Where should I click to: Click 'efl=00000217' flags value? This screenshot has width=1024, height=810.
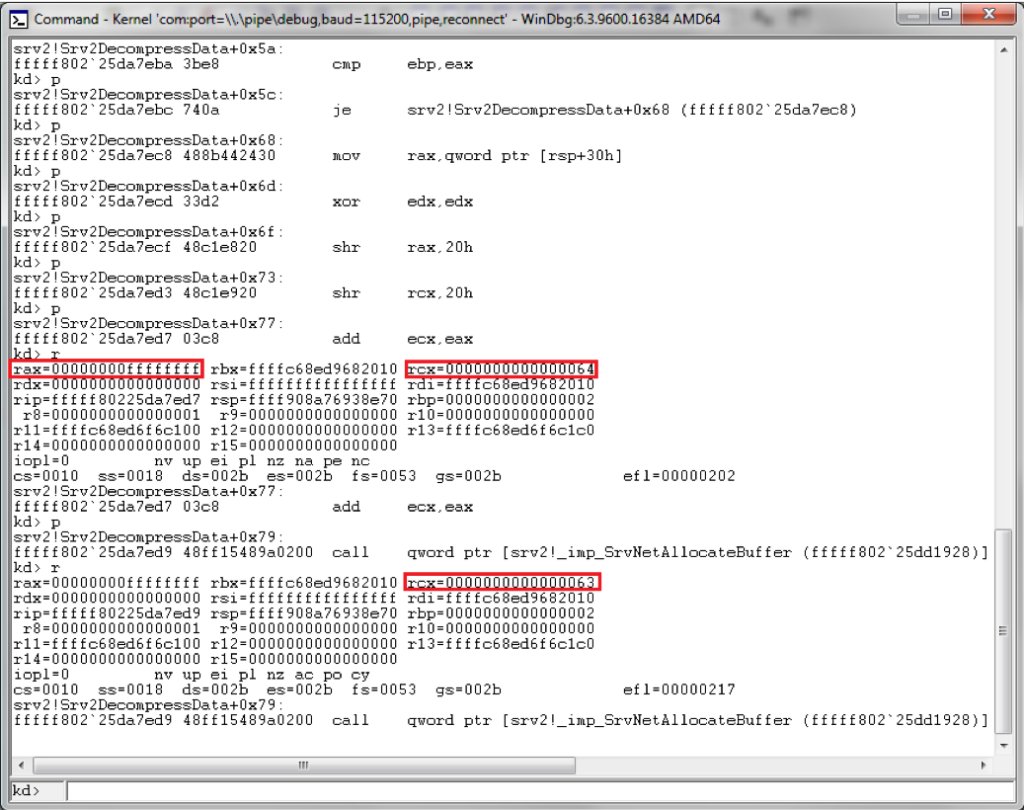679,690
